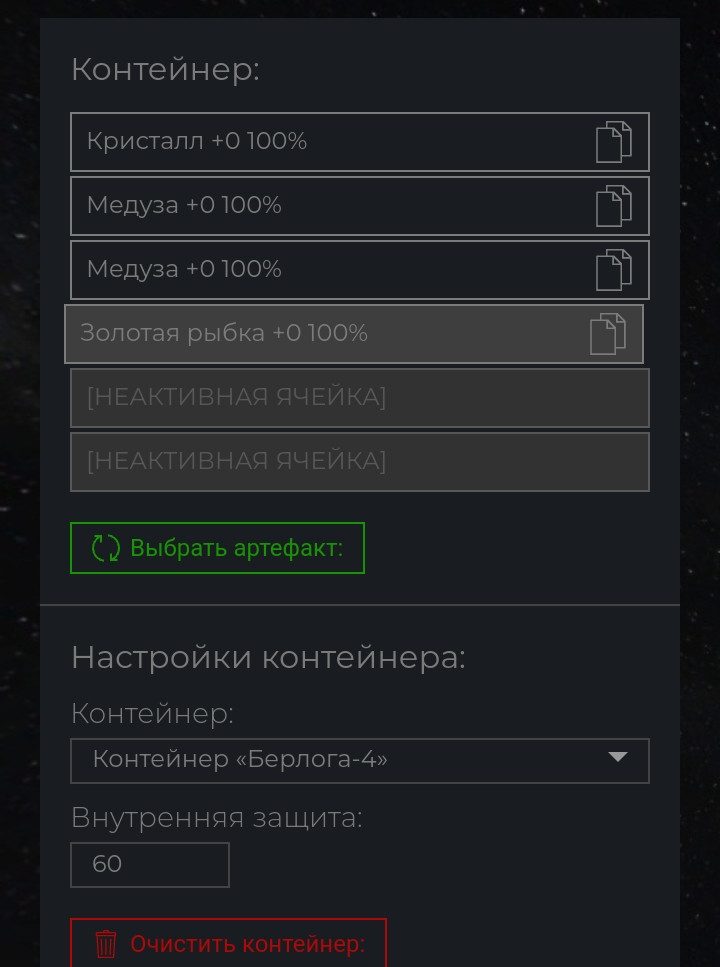720x967 pixels.
Task: Select the first Медуза +0 100% slot
Action: (x=360, y=206)
